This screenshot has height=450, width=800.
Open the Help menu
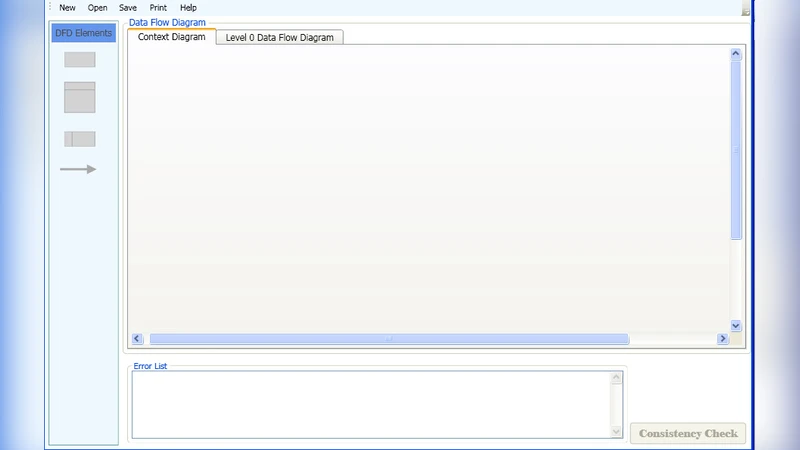coord(188,8)
